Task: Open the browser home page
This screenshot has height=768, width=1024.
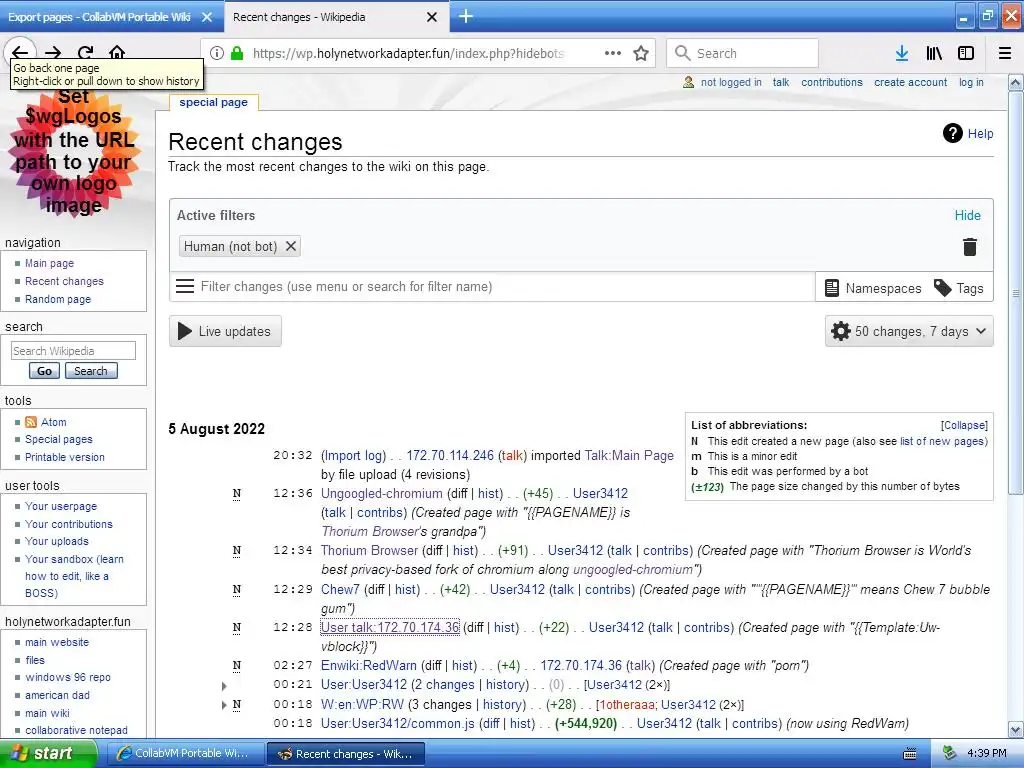Action: tap(117, 53)
